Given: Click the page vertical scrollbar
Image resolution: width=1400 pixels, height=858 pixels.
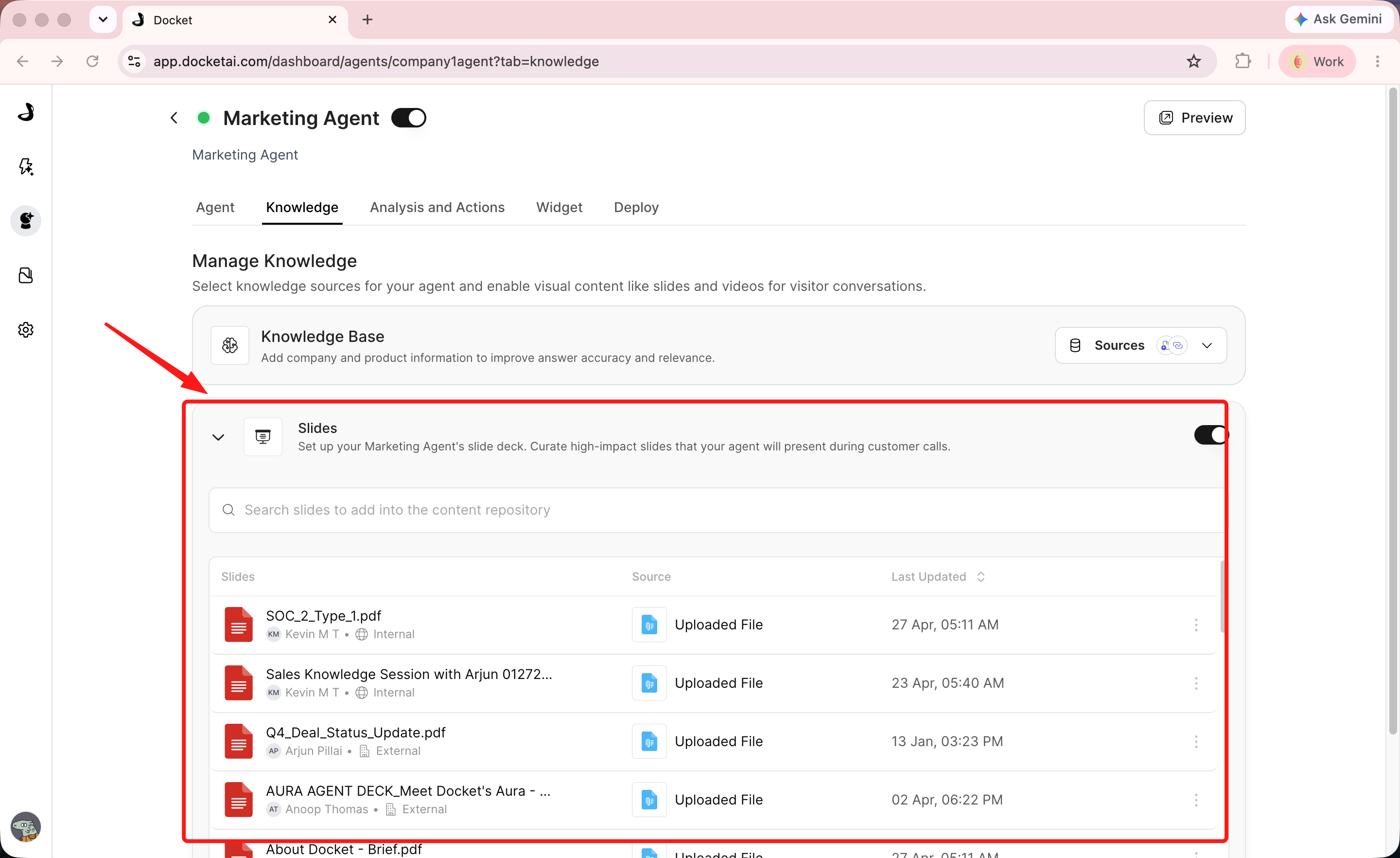Looking at the screenshot, I should (x=1393, y=410).
